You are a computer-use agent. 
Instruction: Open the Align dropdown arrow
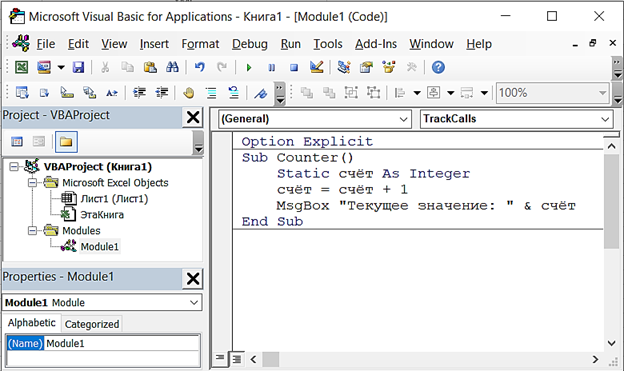click(417, 93)
